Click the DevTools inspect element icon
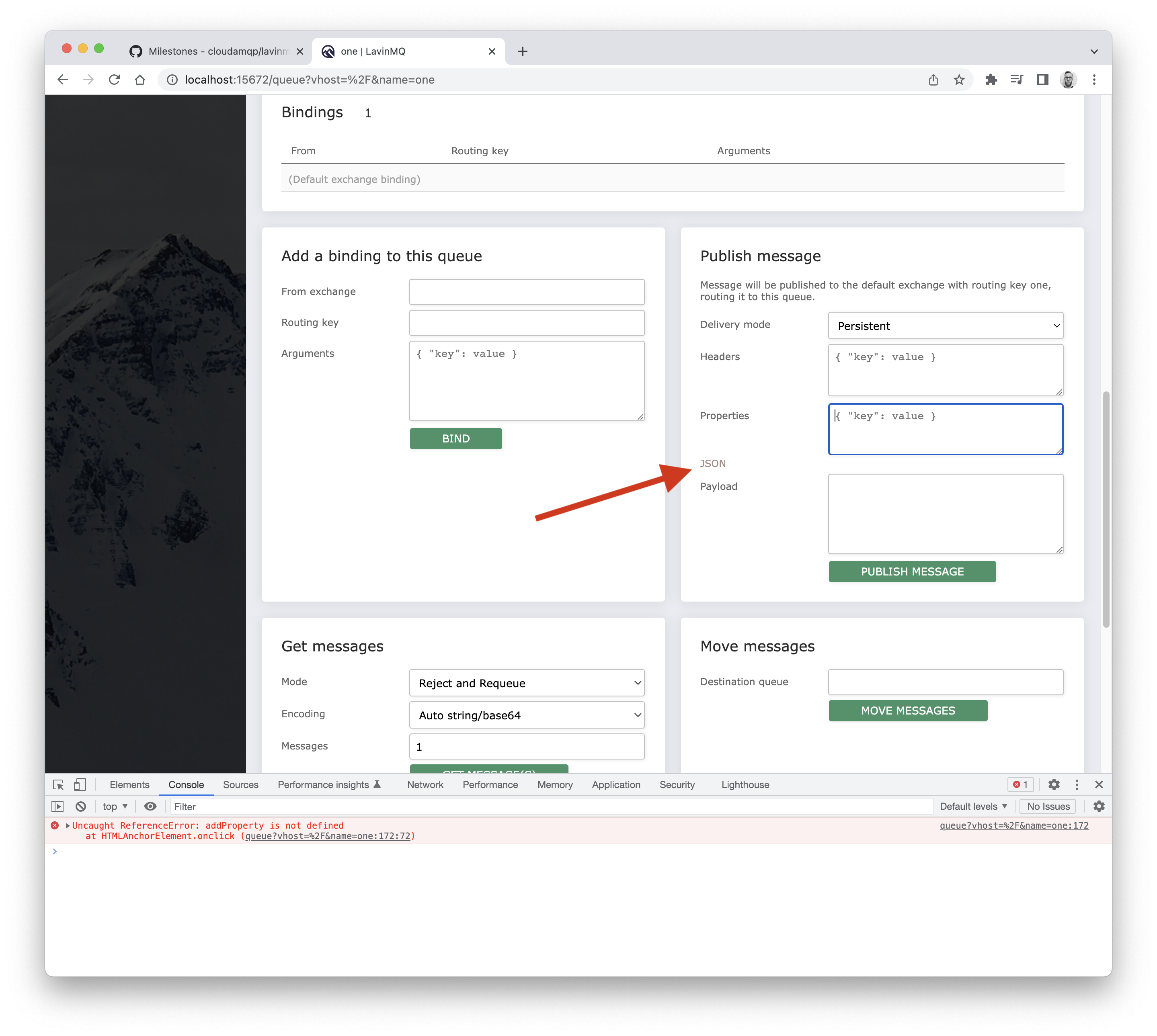The image size is (1157, 1036). (x=58, y=784)
